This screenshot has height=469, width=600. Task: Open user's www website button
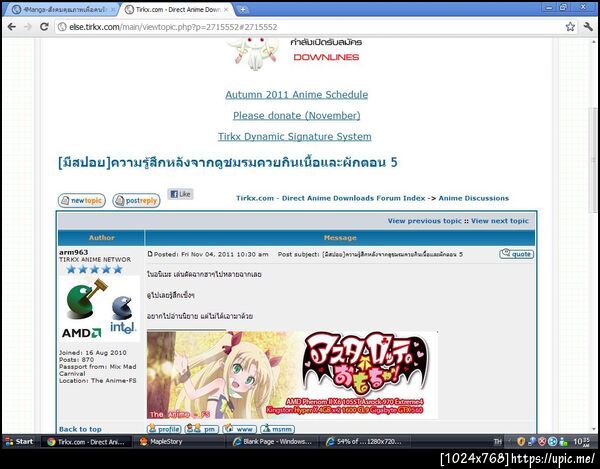pos(240,429)
